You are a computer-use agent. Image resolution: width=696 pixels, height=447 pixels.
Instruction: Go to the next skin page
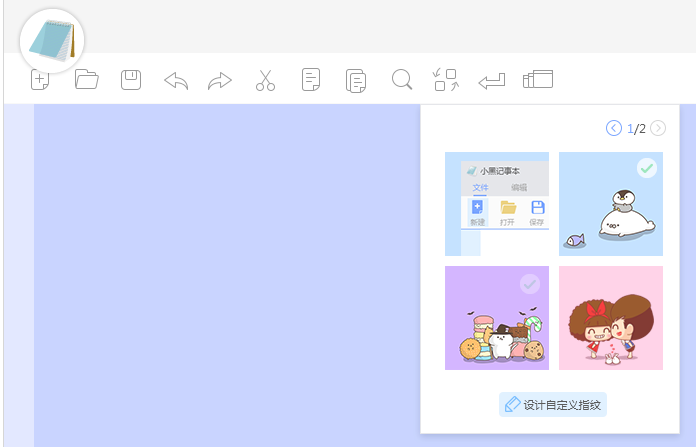(x=658, y=128)
